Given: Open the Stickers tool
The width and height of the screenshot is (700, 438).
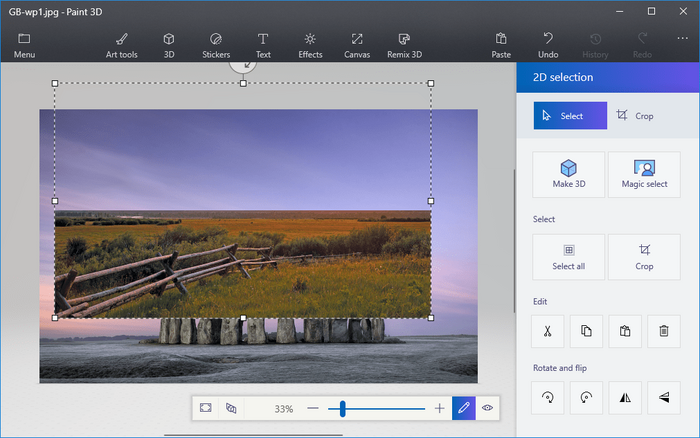Looking at the screenshot, I should click(215, 45).
